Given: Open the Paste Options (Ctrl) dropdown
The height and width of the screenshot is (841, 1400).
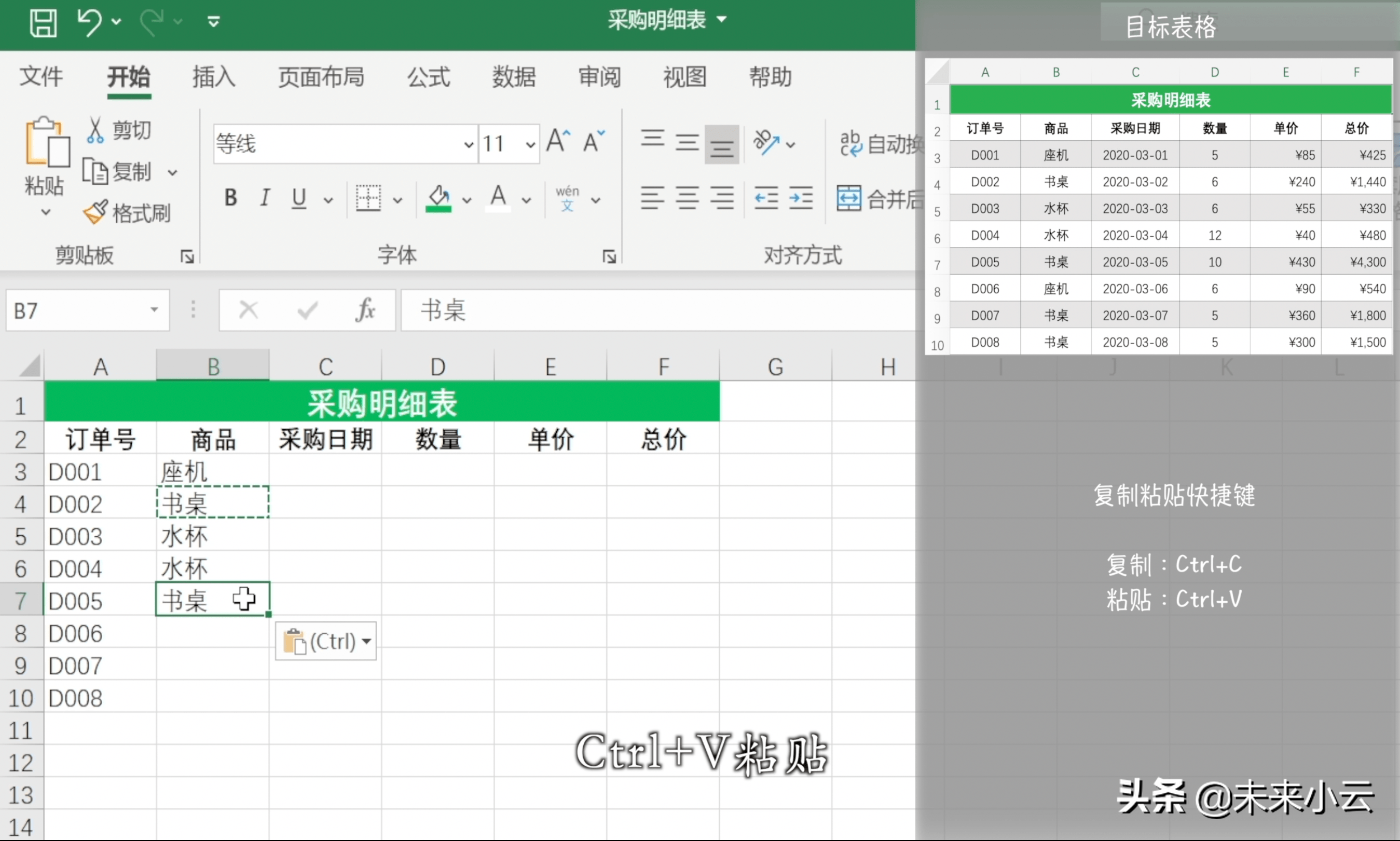Looking at the screenshot, I should point(326,642).
